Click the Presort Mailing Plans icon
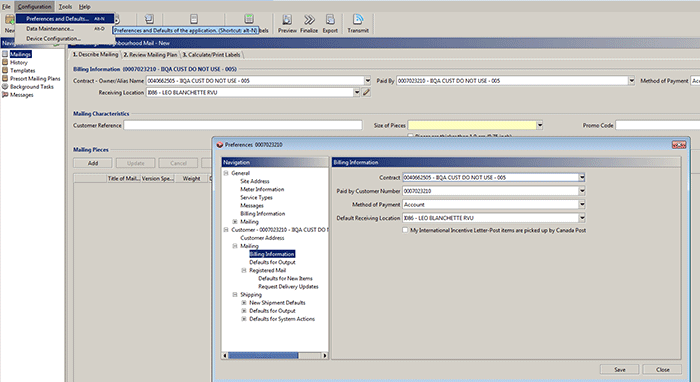Viewport: 700px width, 382px height. pos(5,78)
